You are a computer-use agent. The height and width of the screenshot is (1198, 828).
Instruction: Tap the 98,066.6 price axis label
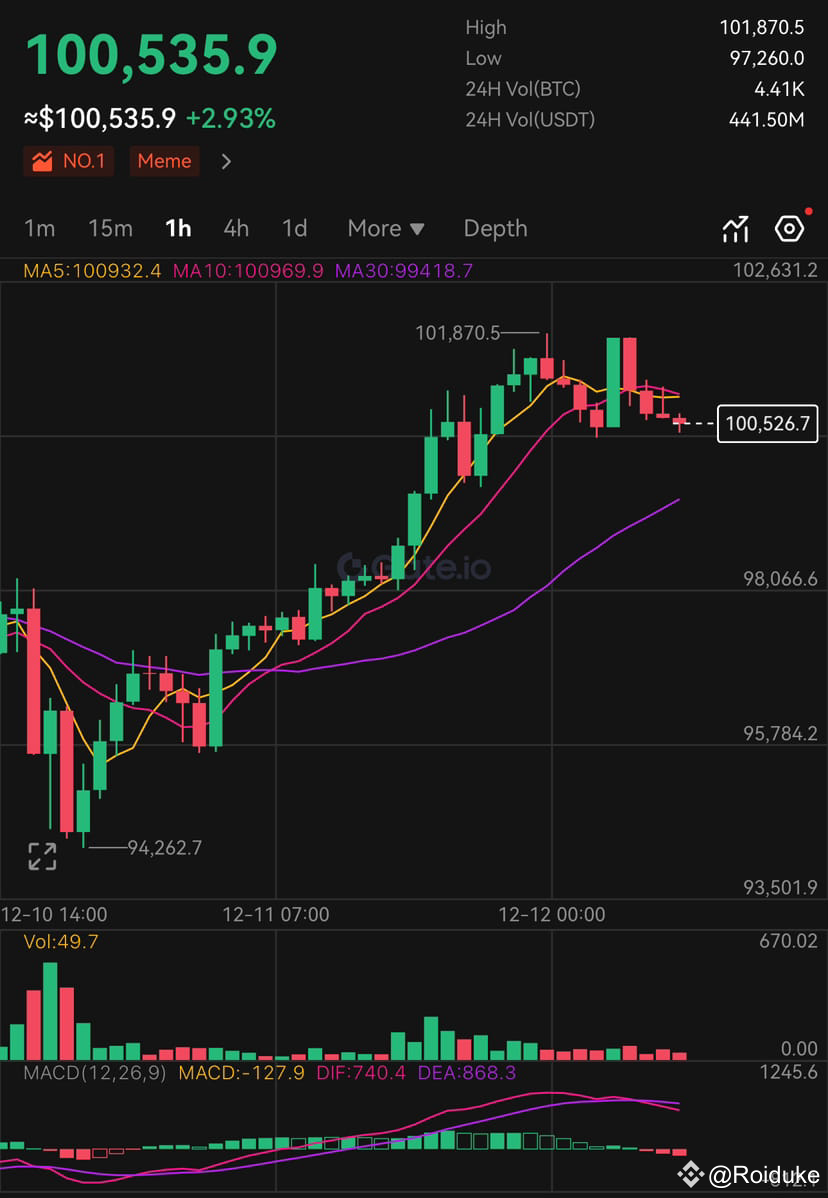coord(781,579)
